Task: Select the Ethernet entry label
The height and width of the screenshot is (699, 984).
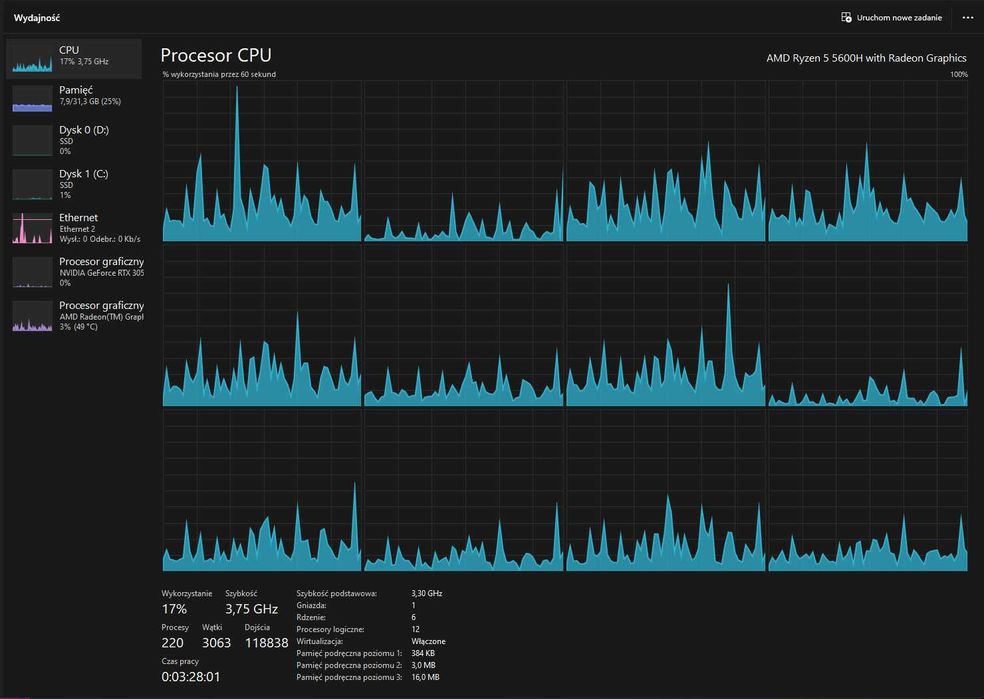Action: pos(78,217)
